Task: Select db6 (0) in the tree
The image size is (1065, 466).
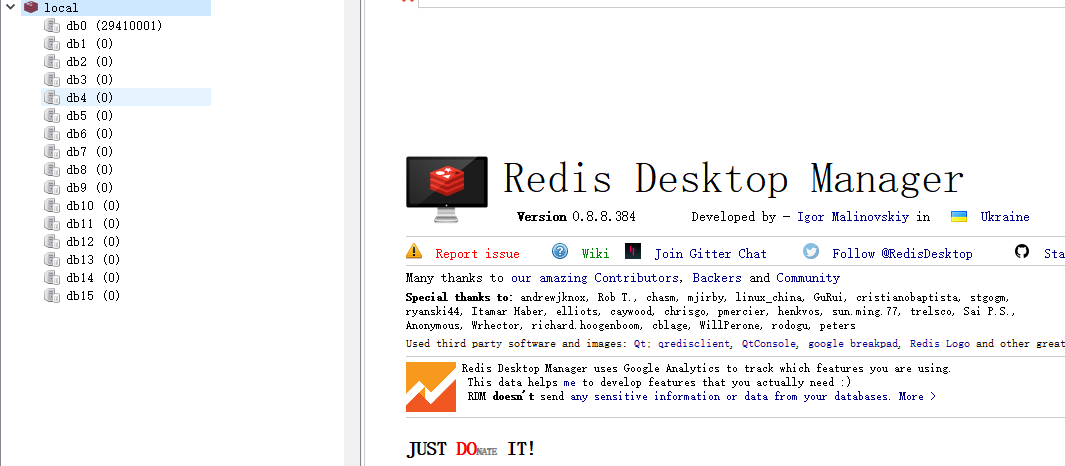Action: pos(90,134)
